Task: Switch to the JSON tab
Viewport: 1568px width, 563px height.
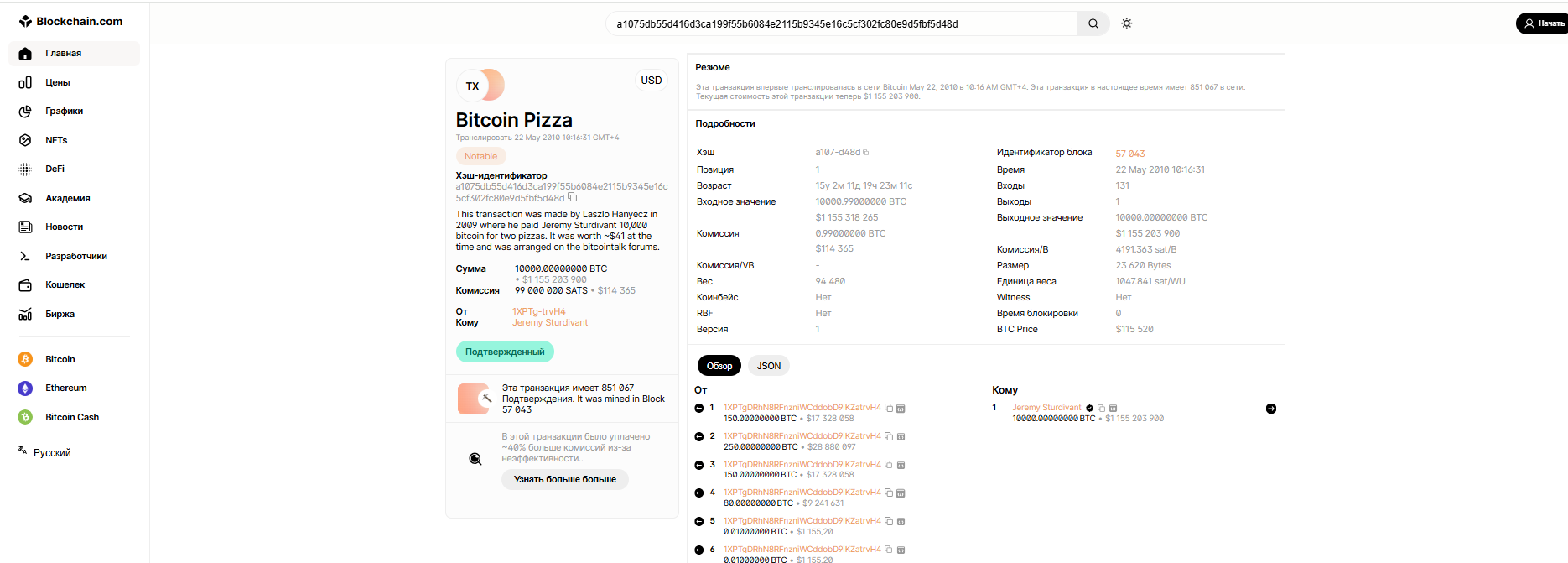Action: [x=768, y=366]
